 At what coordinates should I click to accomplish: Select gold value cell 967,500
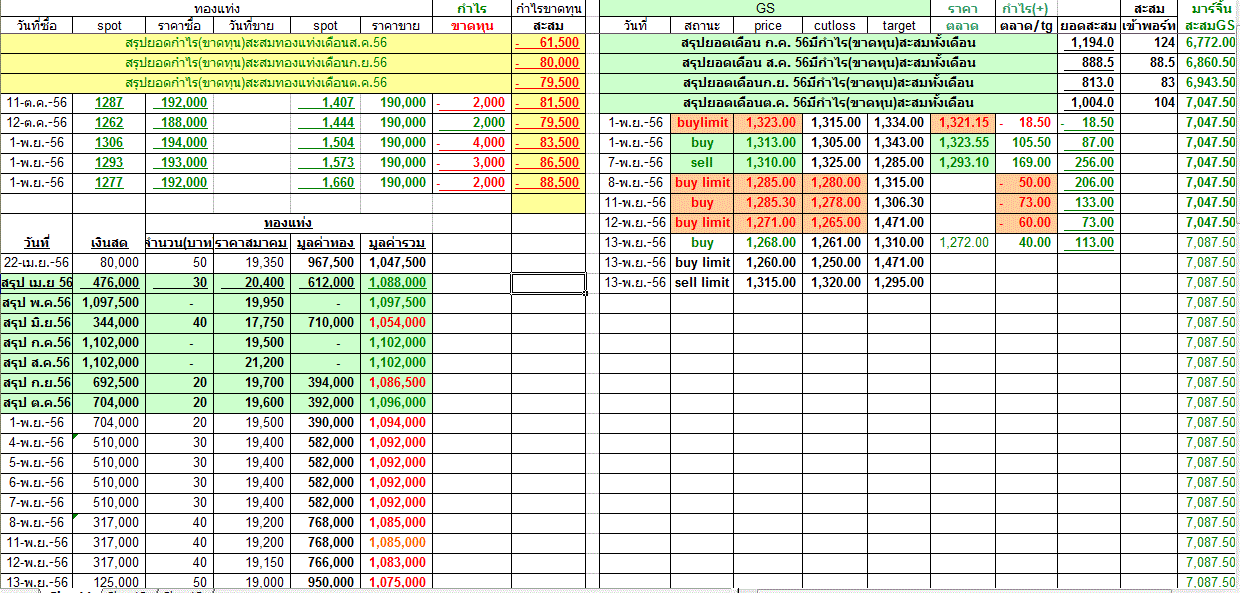tap(324, 262)
